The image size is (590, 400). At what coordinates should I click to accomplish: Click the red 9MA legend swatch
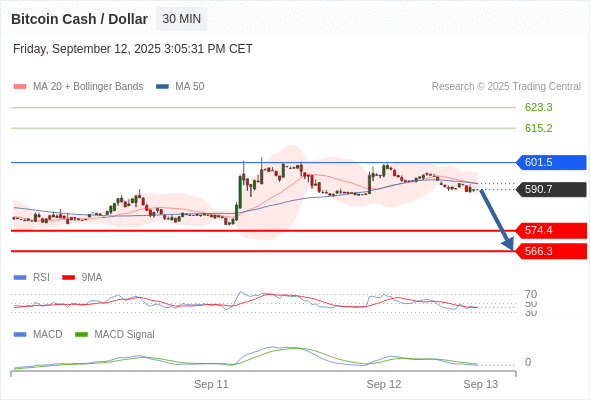pyautogui.click(x=68, y=278)
